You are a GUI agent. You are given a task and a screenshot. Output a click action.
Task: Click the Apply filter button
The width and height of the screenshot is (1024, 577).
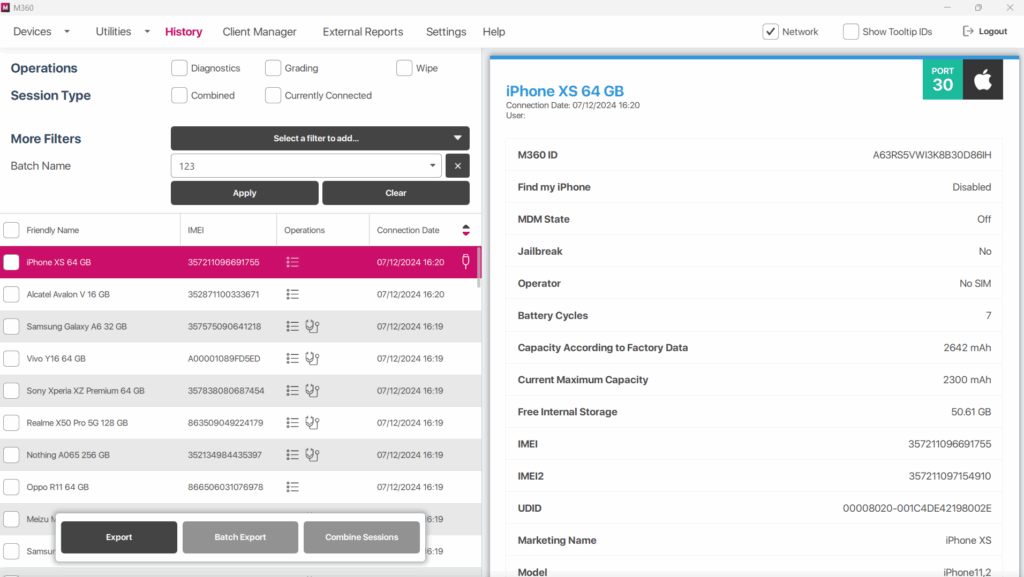click(244, 193)
